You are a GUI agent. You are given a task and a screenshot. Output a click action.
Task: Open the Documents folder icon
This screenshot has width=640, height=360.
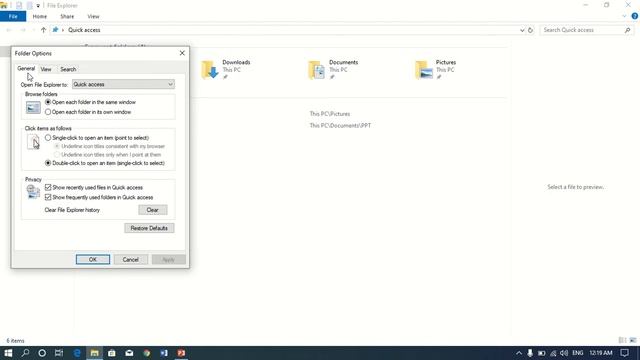[x=317, y=70]
